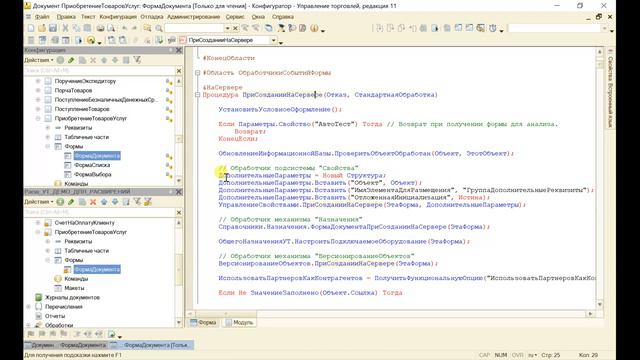Viewport: 640px width, 360px height.
Task: Click the stopwatch performance icon in toolbar
Action: (x=493, y=28)
